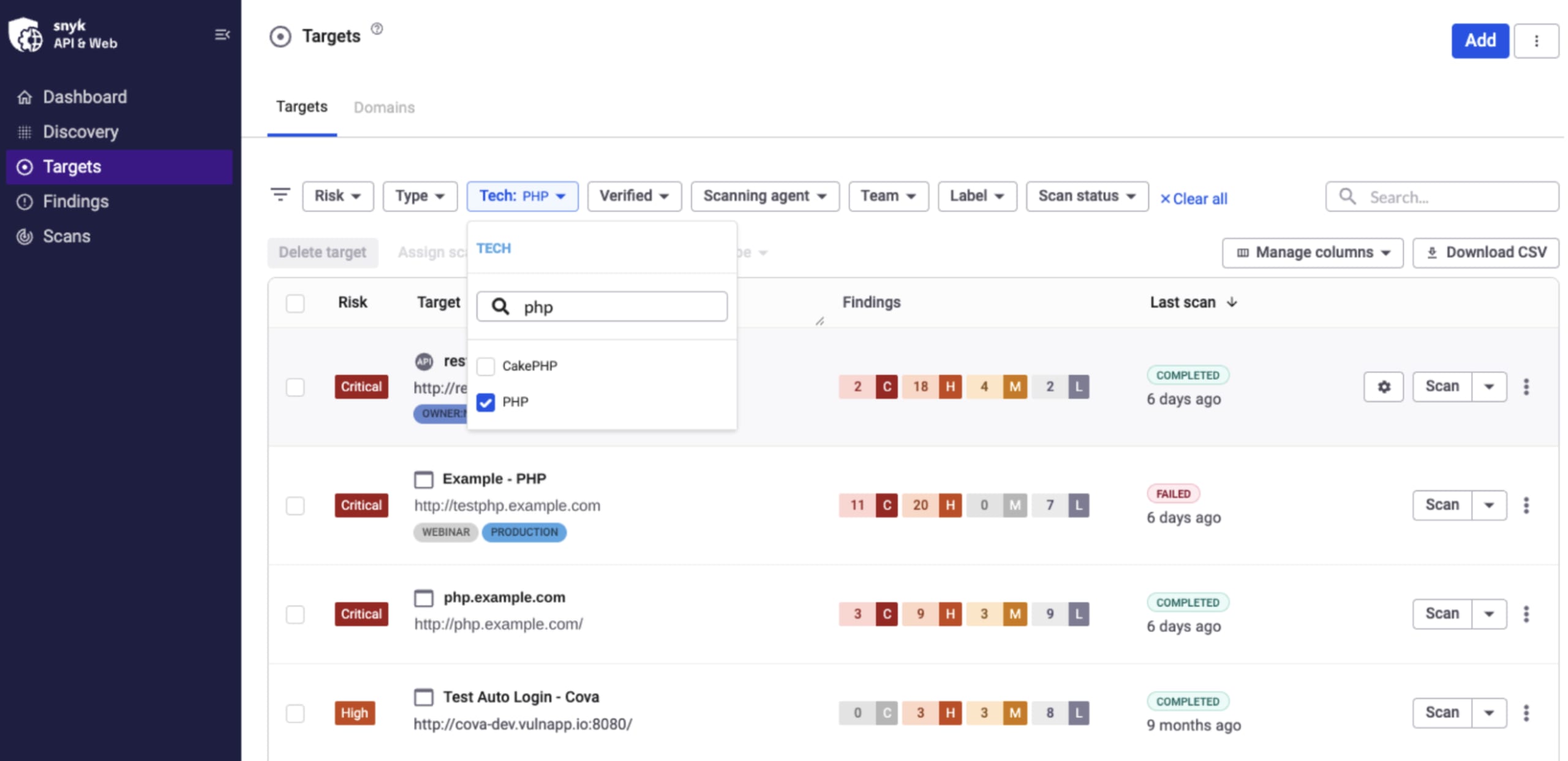
Task: Click the web target icon beside php.example.com
Action: (423, 598)
